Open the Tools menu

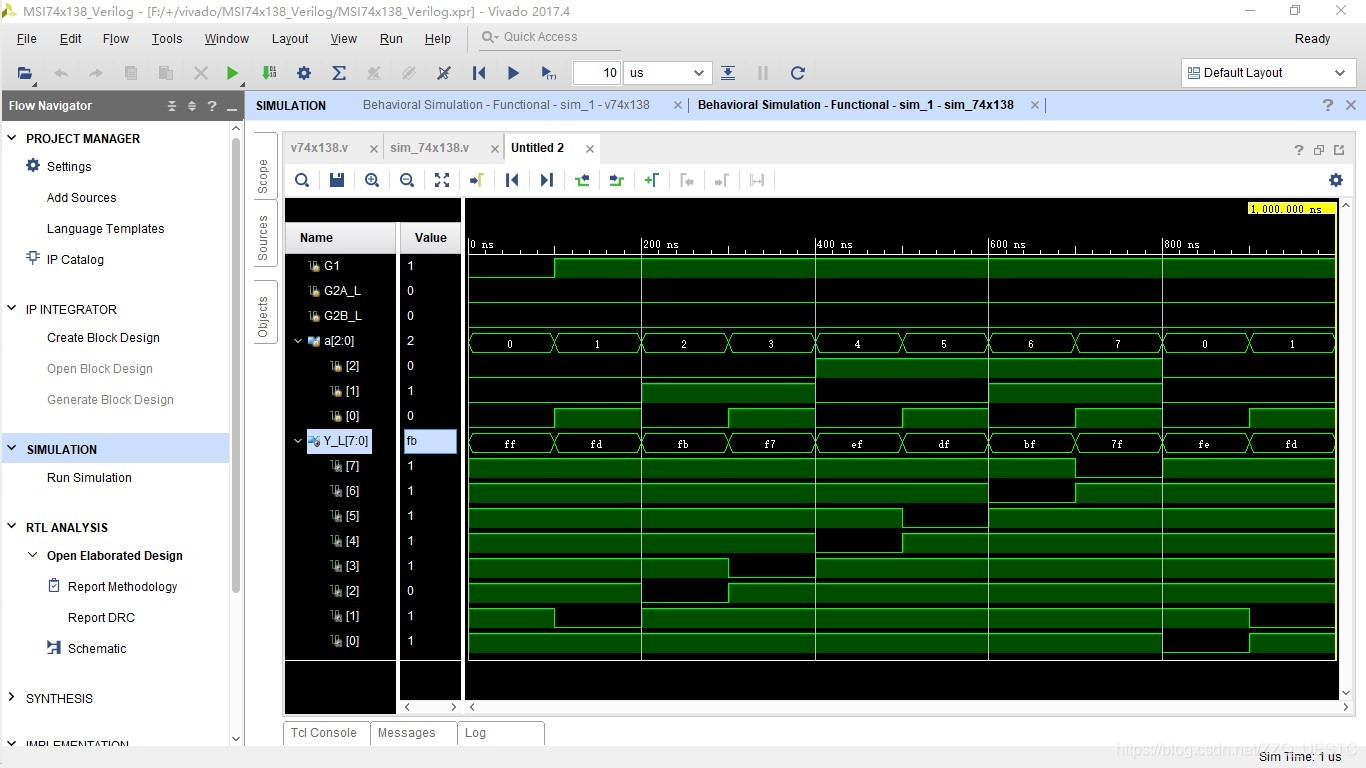coord(167,39)
